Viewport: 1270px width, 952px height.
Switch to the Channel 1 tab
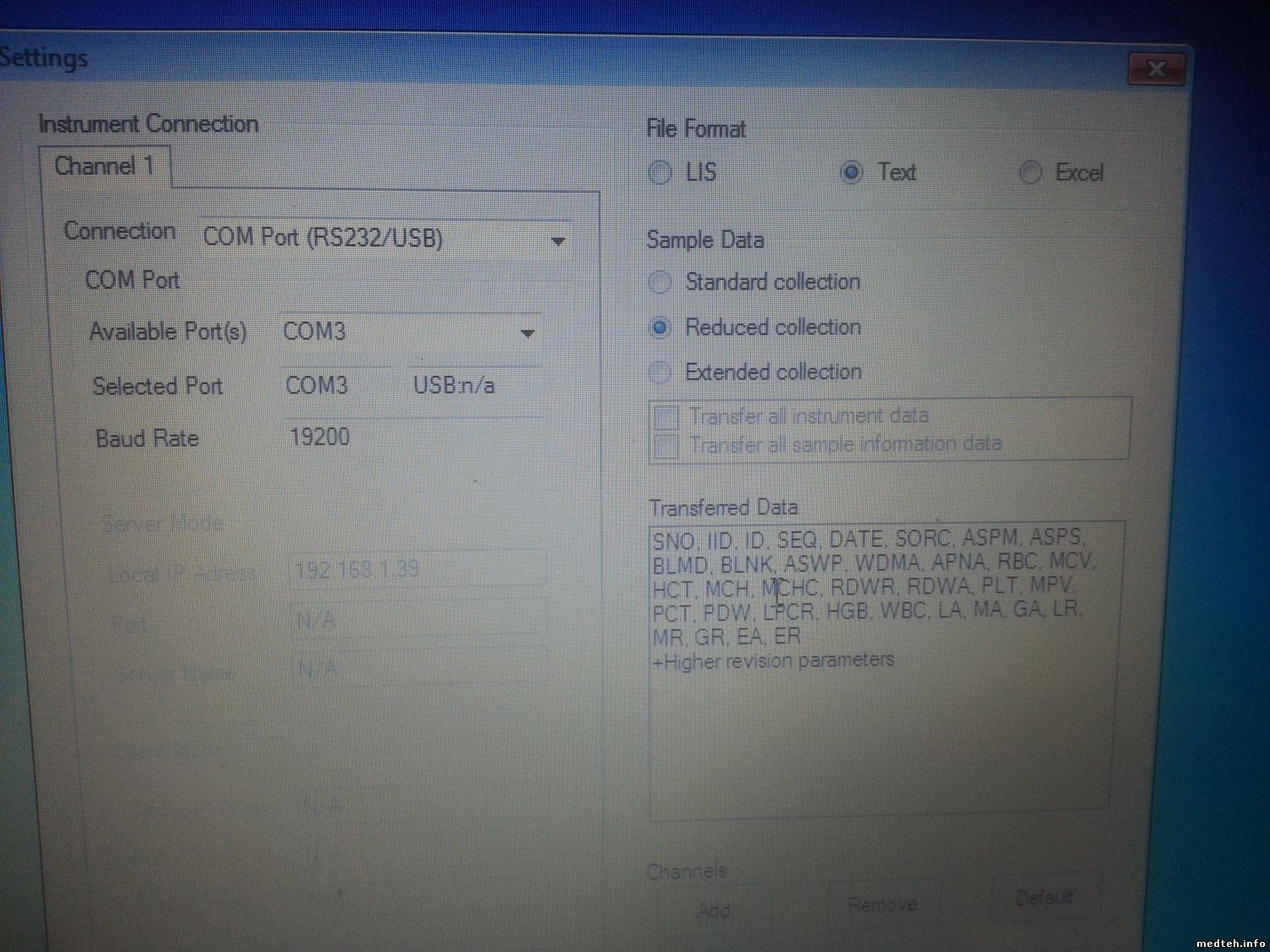(x=104, y=167)
